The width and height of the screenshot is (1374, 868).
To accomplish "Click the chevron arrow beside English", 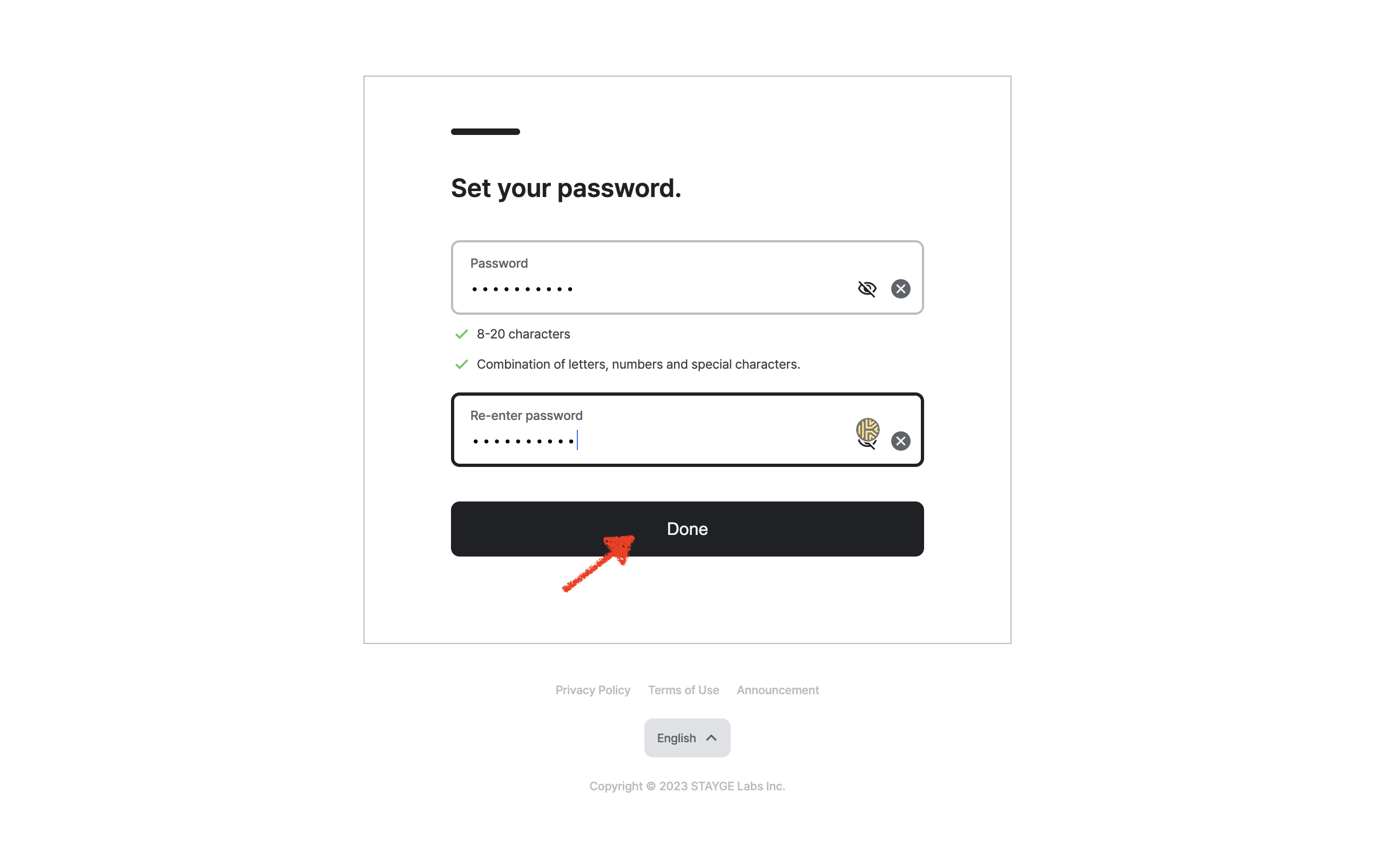I will coord(711,738).
